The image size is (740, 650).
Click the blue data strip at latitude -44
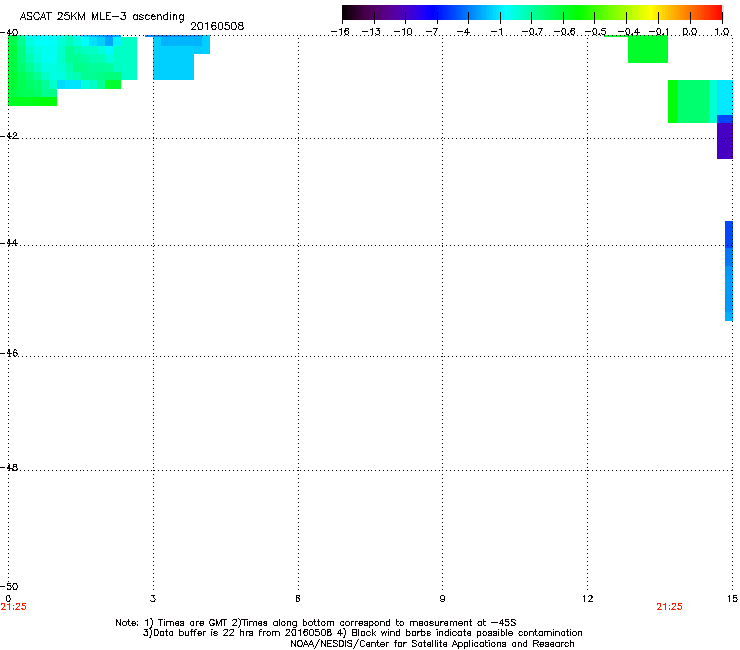point(729,271)
